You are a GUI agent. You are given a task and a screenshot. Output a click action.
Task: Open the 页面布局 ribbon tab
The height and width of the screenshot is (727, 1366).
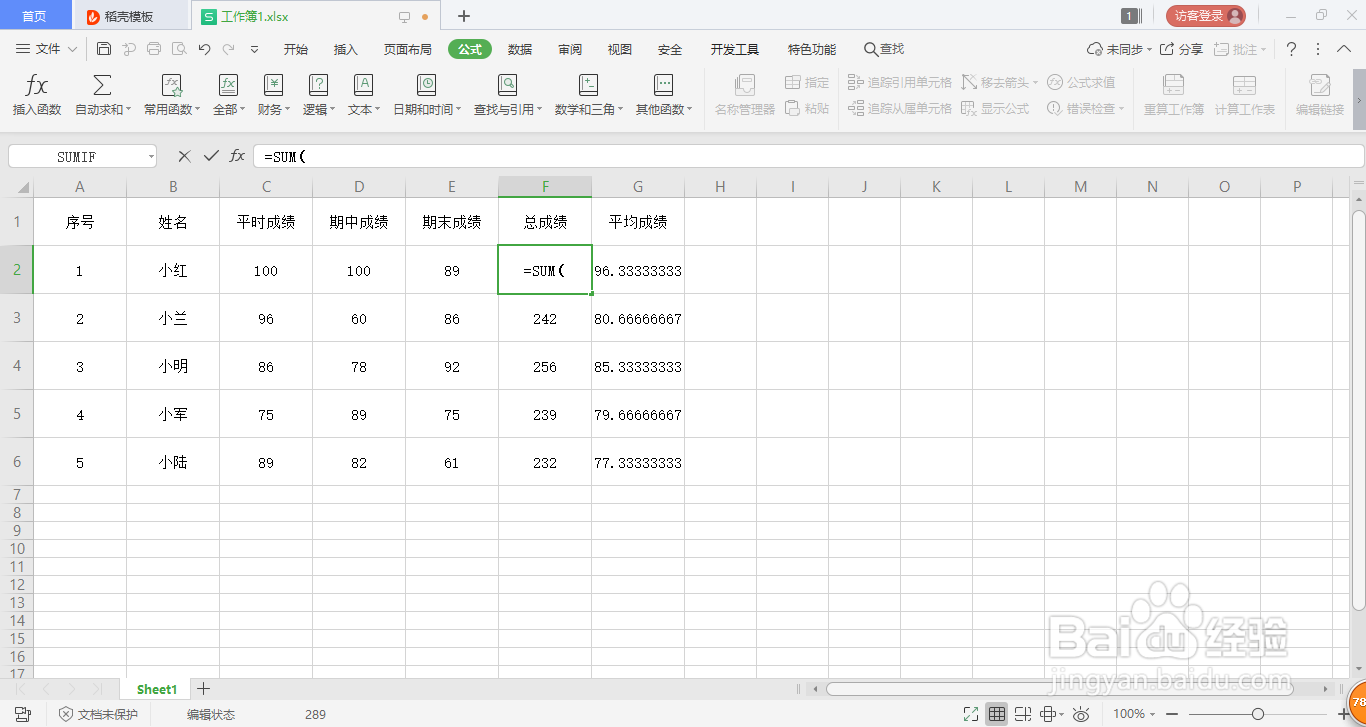coord(406,48)
